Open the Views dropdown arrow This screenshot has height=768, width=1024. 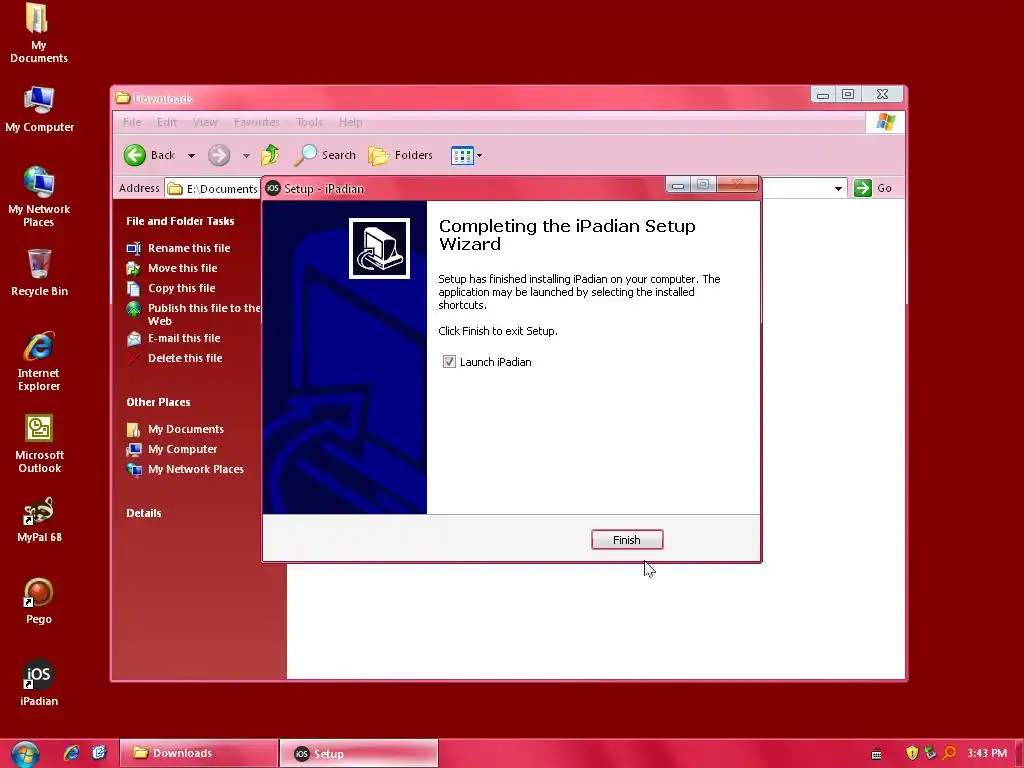479,155
